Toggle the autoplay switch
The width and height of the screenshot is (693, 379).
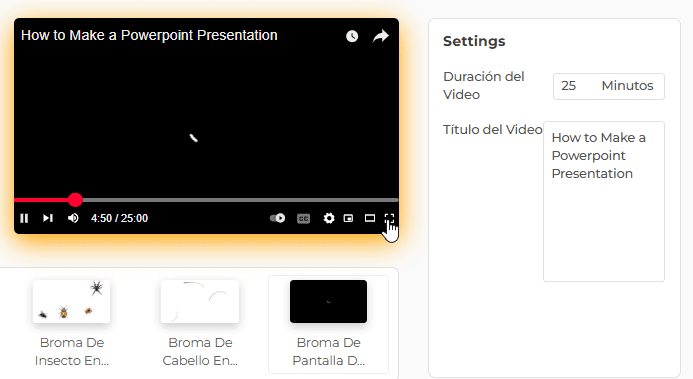point(278,218)
